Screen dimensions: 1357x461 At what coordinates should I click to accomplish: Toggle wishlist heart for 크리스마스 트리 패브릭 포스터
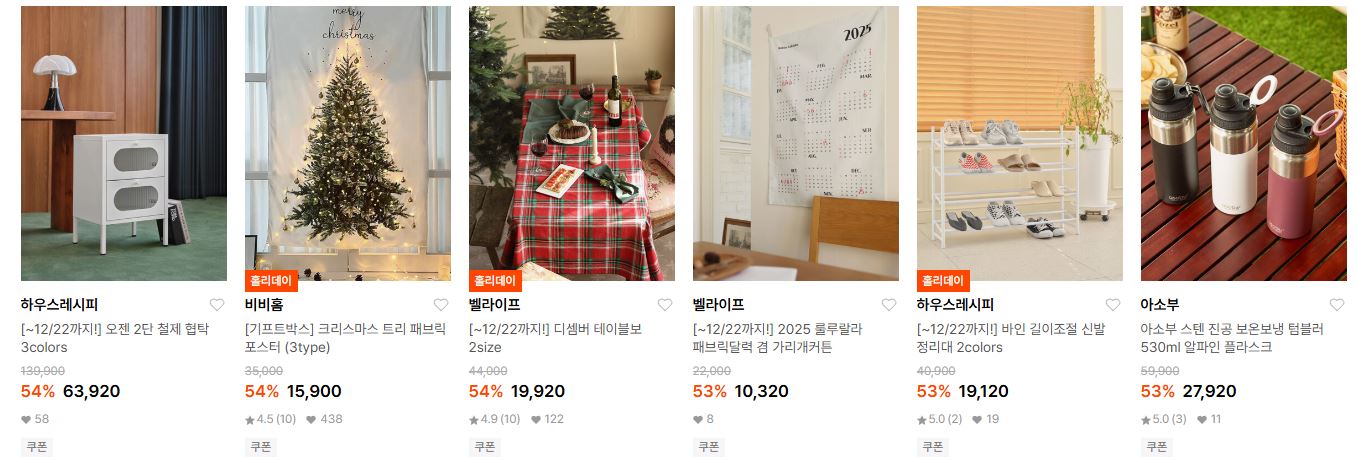441,305
